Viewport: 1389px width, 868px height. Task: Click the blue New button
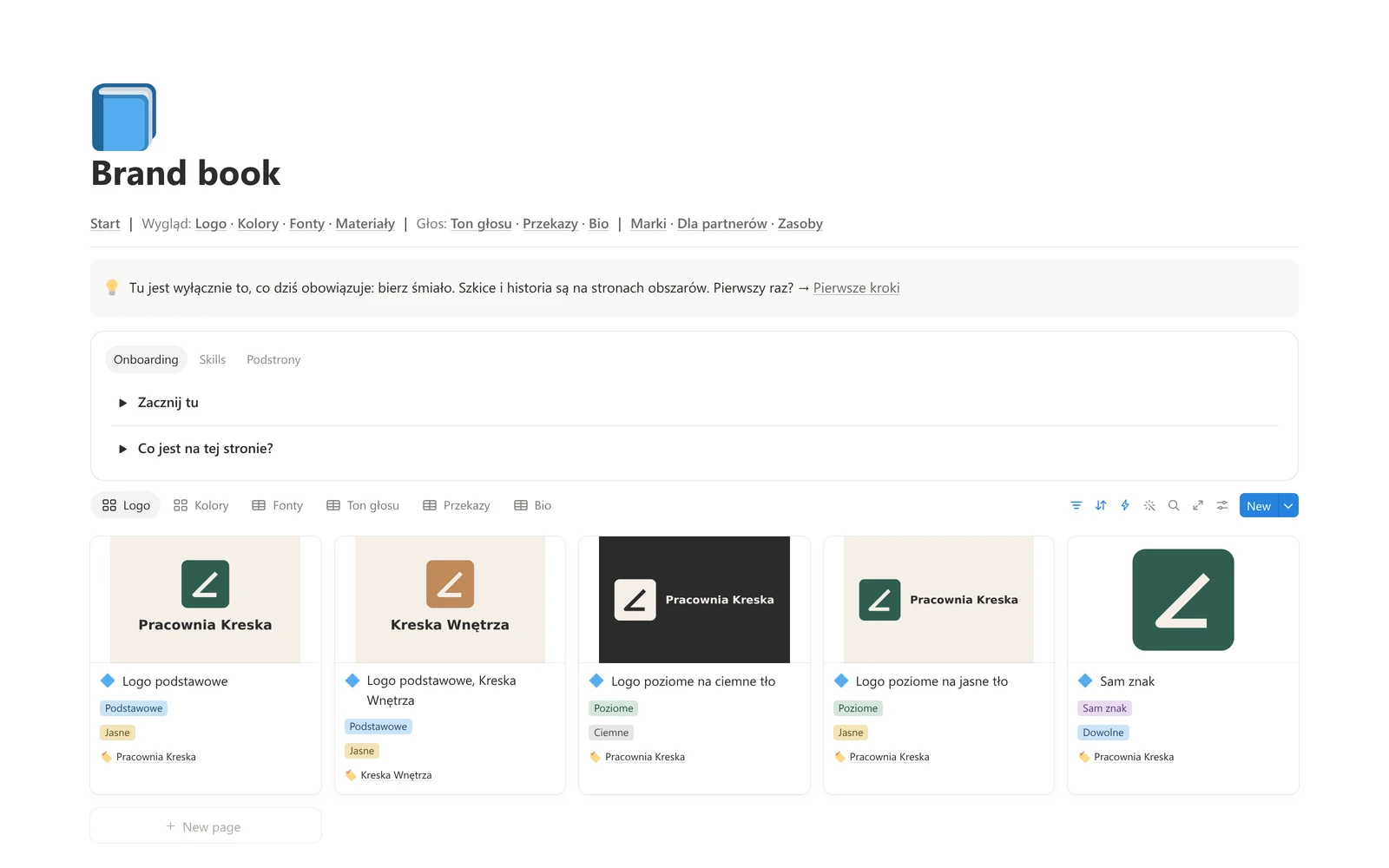coord(1259,505)
